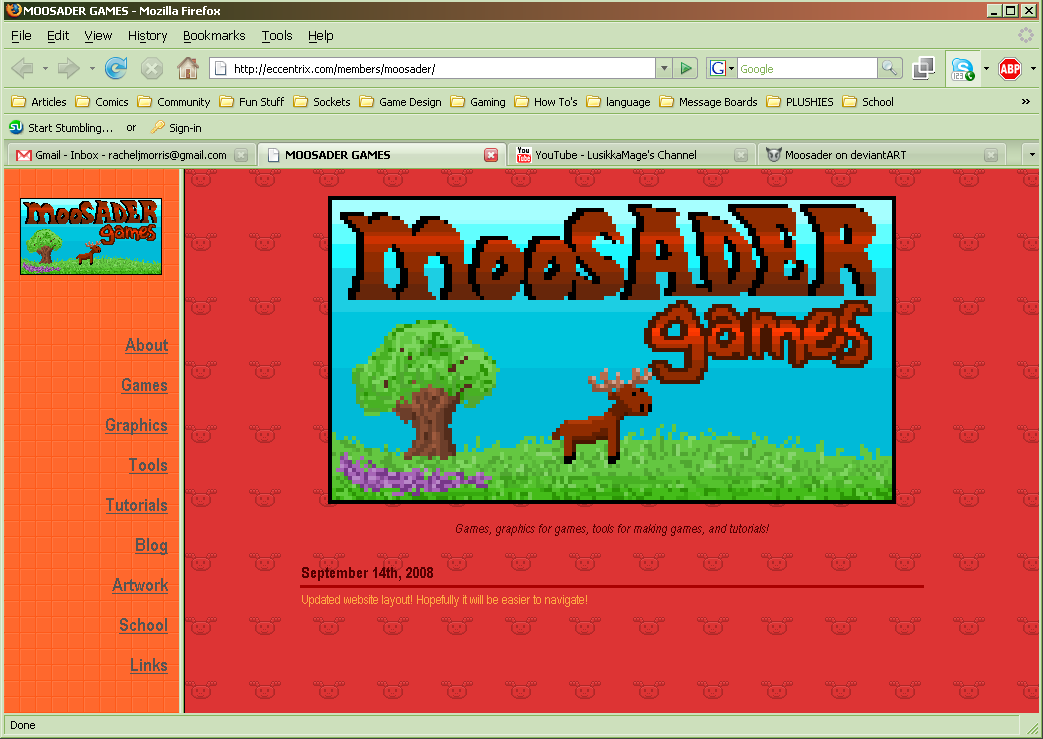Expand the URL bar history dropdown

[x=664, y=68]
